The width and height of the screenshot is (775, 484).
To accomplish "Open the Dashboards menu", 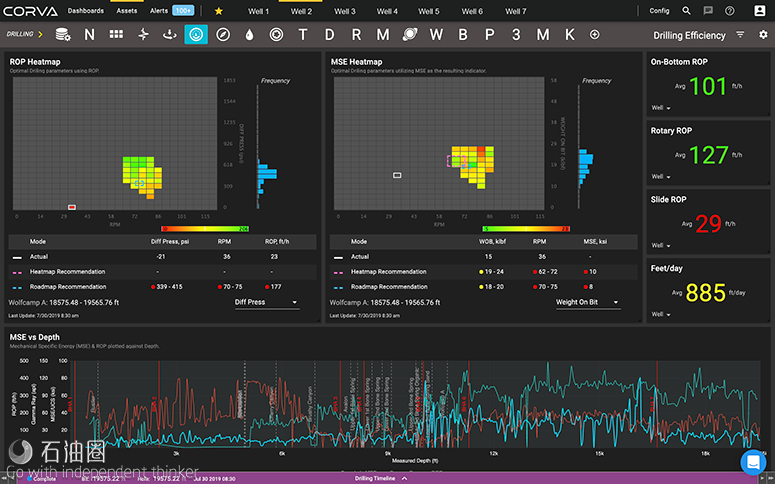I will click(85, 11).
